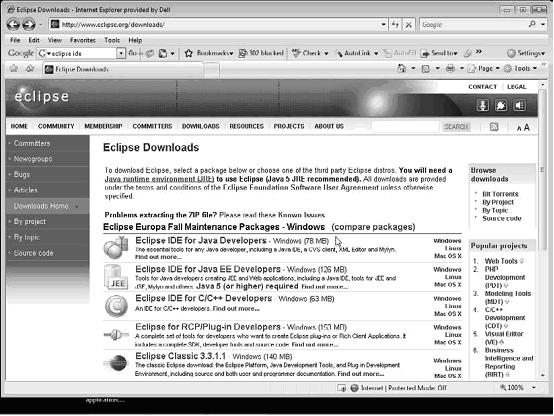Click the eclipse site search input field

(x=405, y=127)
